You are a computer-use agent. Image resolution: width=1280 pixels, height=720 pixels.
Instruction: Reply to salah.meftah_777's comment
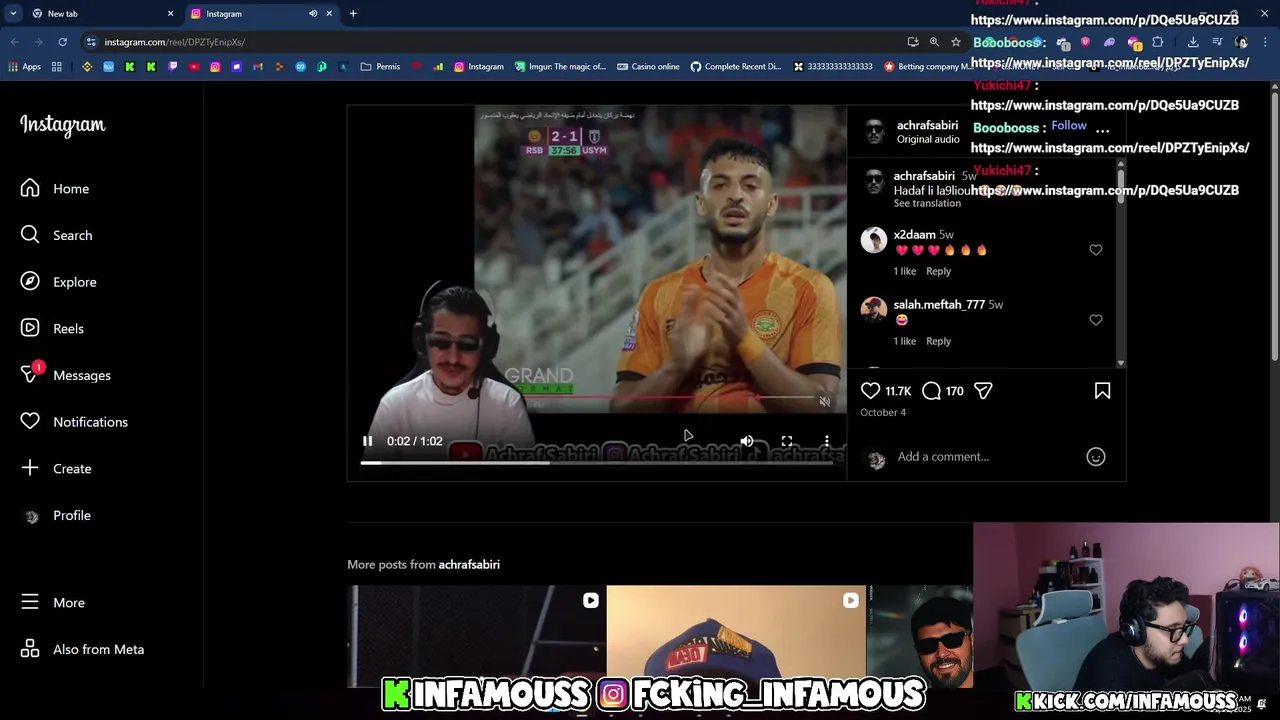coord(938,341)
